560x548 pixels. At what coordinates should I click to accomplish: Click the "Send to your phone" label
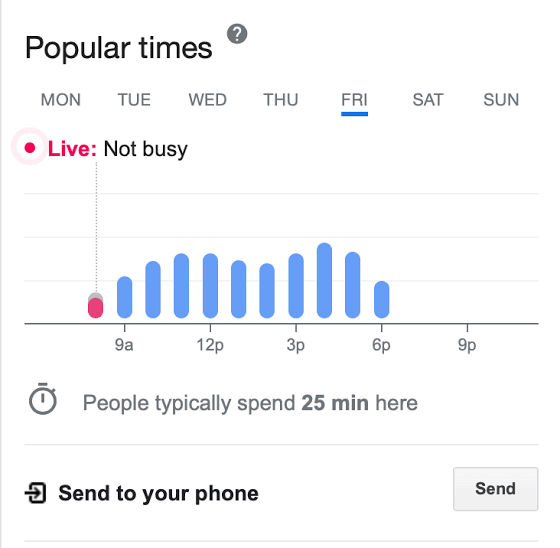159,493
